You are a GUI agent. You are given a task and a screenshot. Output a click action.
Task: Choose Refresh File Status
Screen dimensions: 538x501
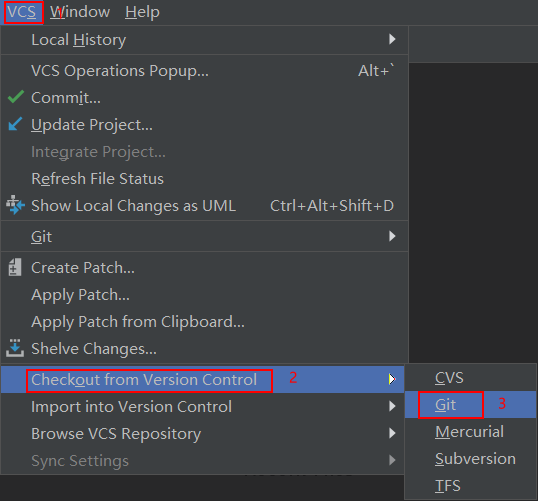coord(204,178)
